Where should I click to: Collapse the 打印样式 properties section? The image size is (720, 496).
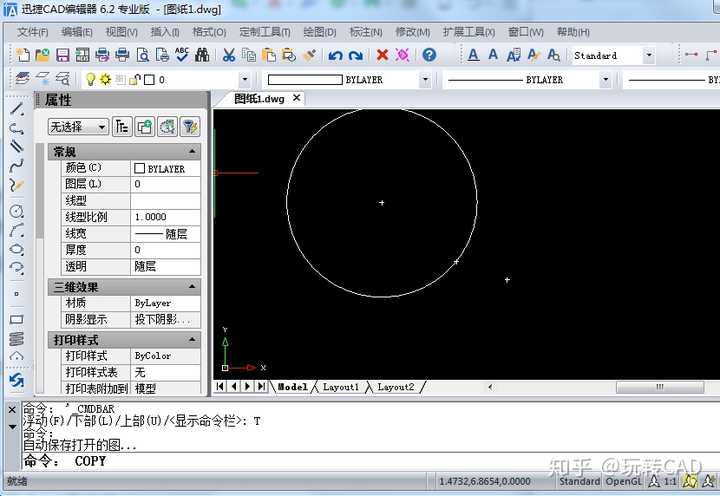(192, 339)
